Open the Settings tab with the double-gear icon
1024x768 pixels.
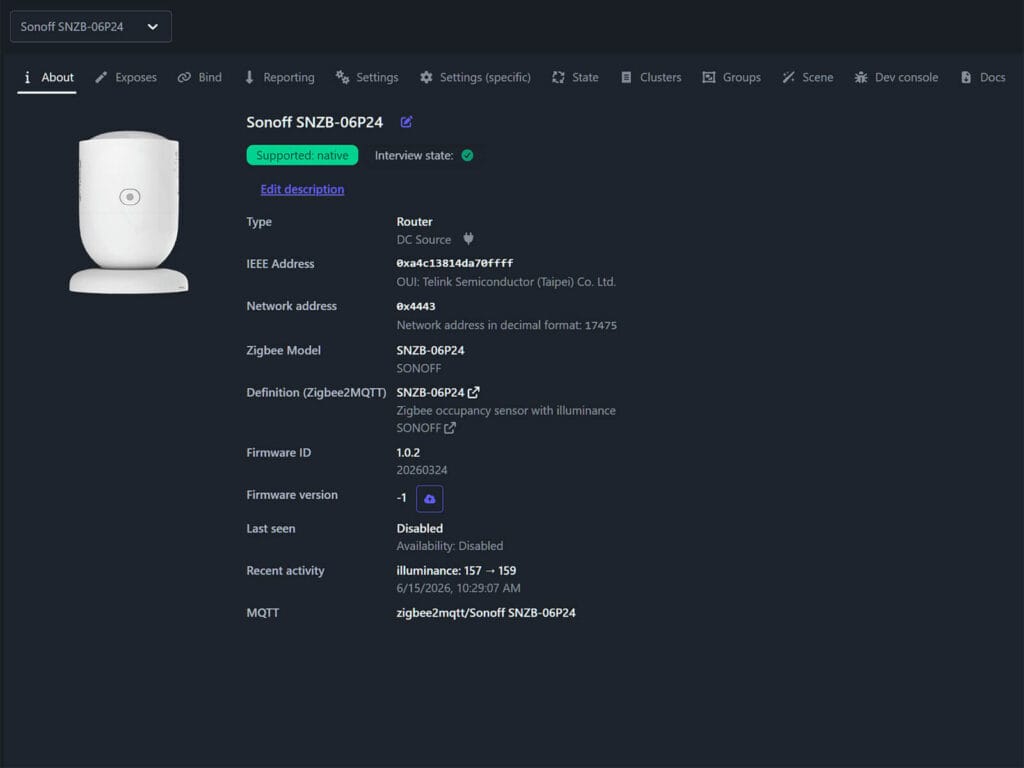coord(367,77)
